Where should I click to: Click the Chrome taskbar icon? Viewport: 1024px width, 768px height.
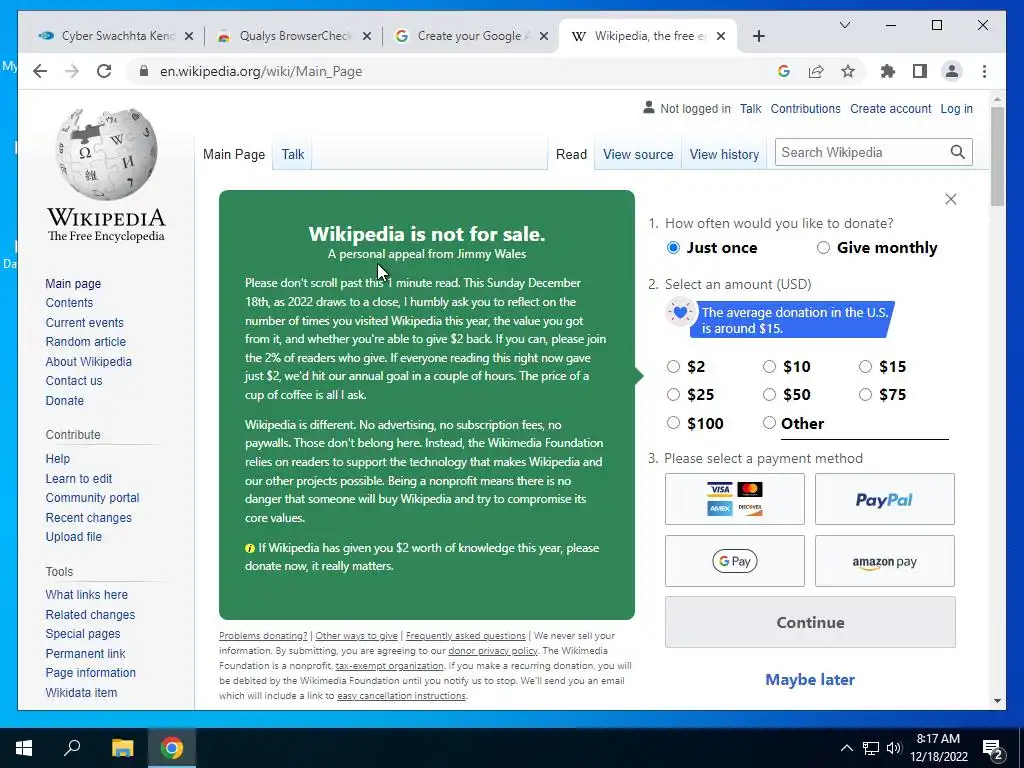click(172, 748)
